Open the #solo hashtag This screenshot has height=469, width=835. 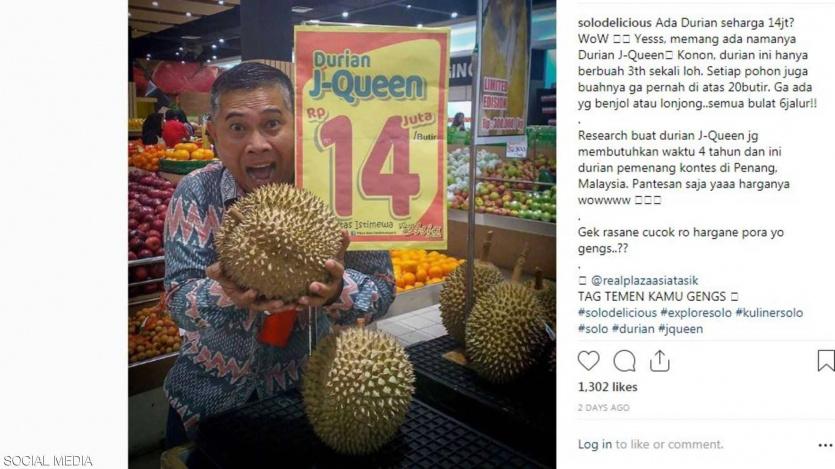tap(593, 329)
